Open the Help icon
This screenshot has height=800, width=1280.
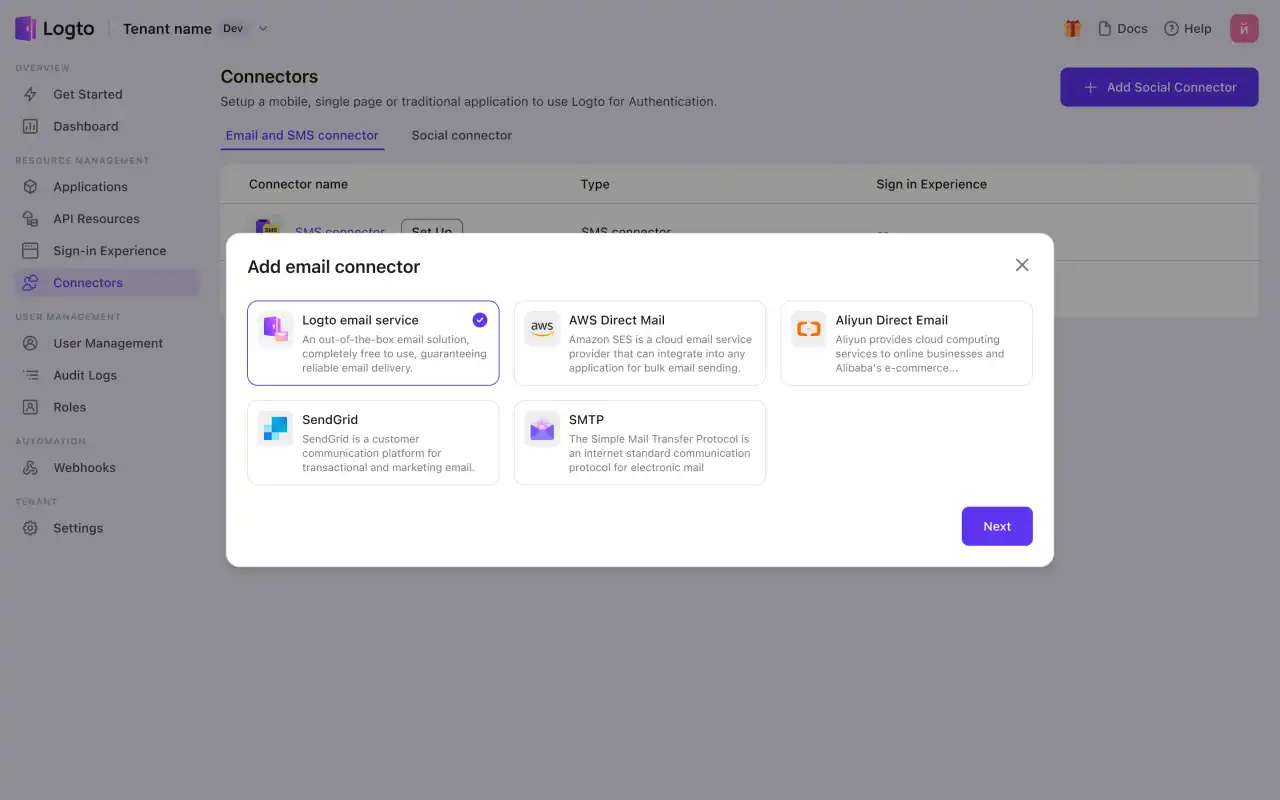coord(1168,28)
